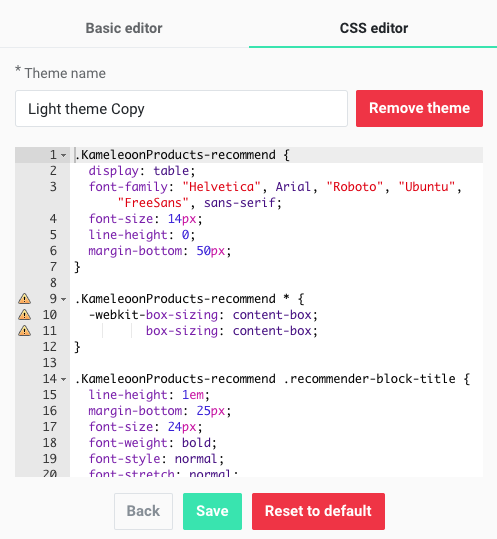Image resolution: width=497 pixels, height=539 pixels.
Task: Switch to the Basic editor tab
Action: click(x=124, y=28)
